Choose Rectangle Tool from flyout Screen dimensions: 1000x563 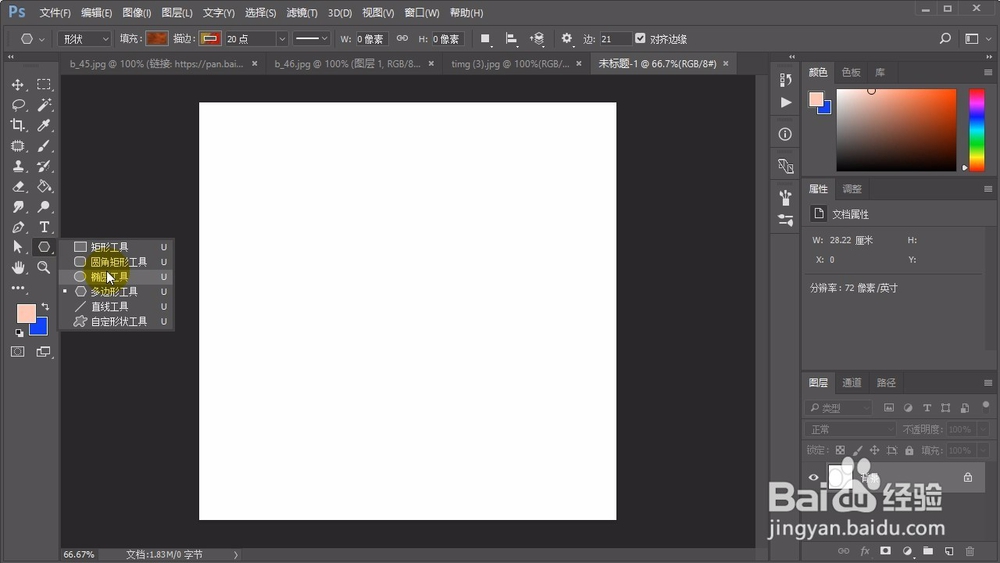click(116, 247)
